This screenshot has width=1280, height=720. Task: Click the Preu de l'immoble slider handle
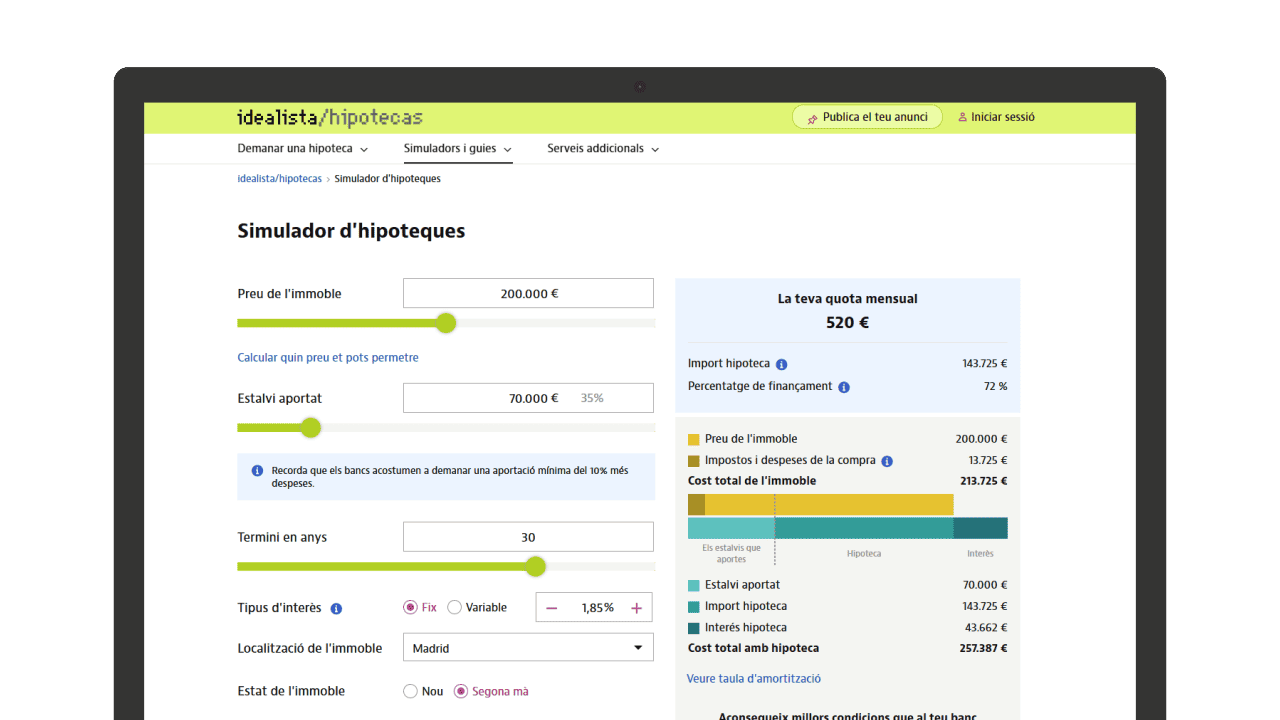[x=446, y=323]
